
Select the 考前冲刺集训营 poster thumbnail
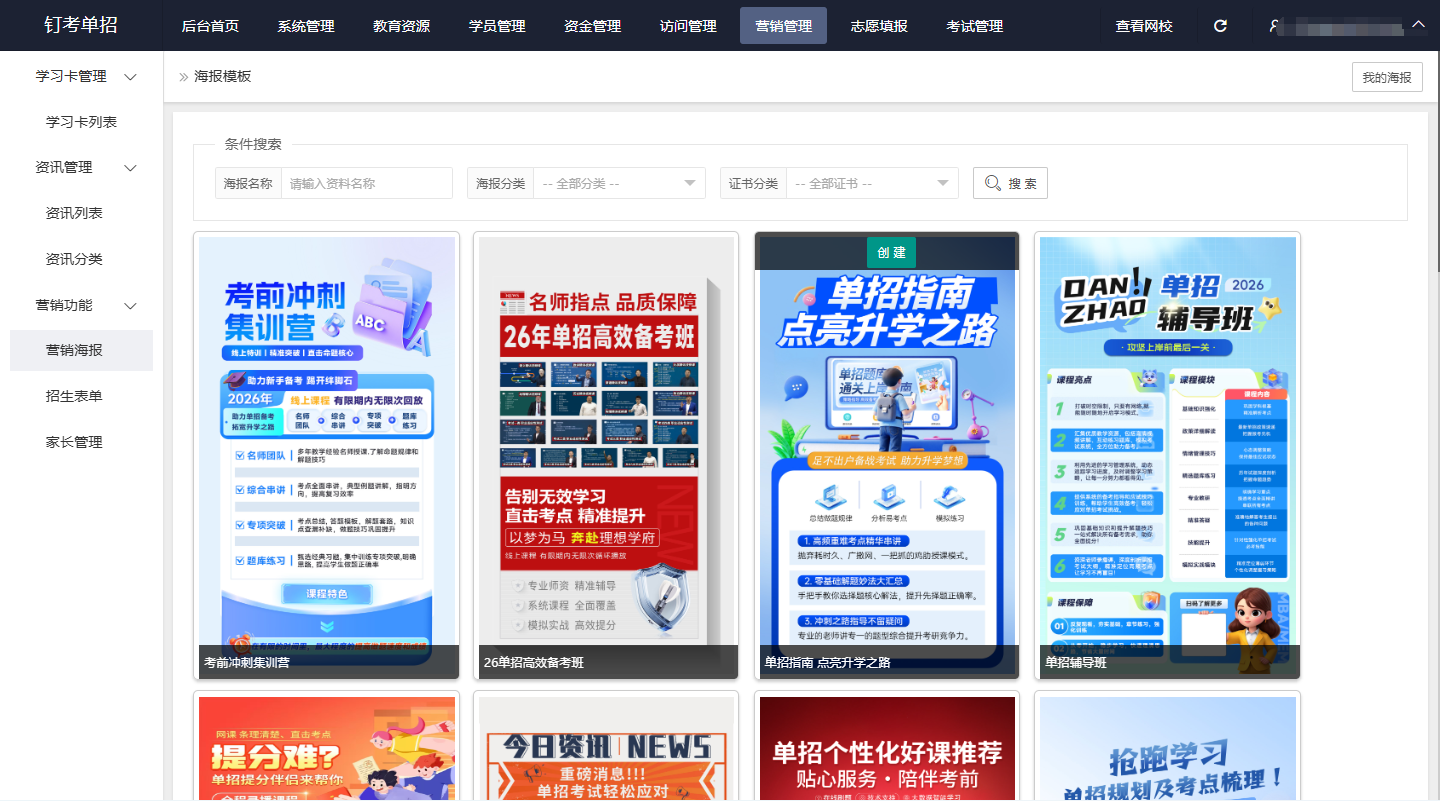pos(327,450)
